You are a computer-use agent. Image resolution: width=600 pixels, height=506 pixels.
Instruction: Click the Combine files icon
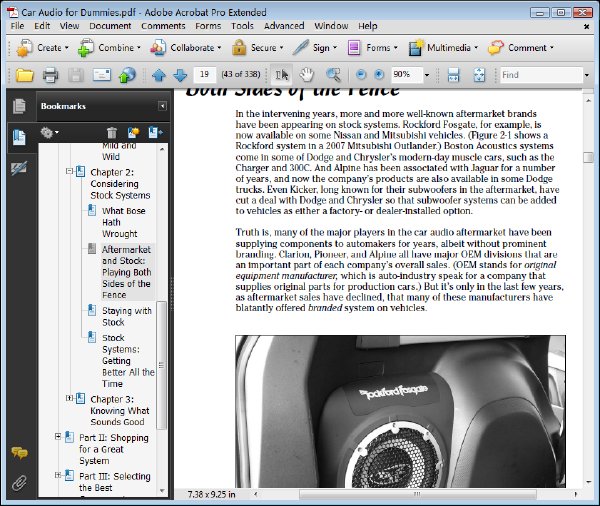[86, 48]
